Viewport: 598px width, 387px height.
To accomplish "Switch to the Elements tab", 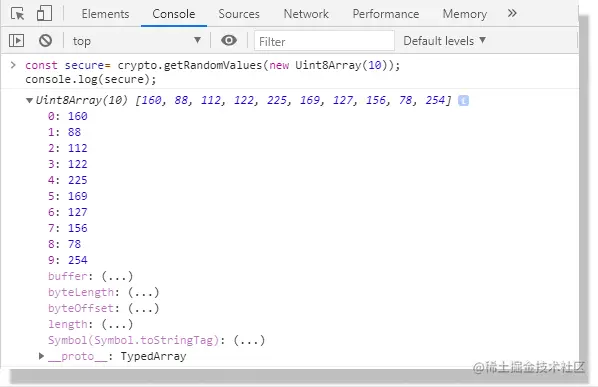I will (105, 14).
